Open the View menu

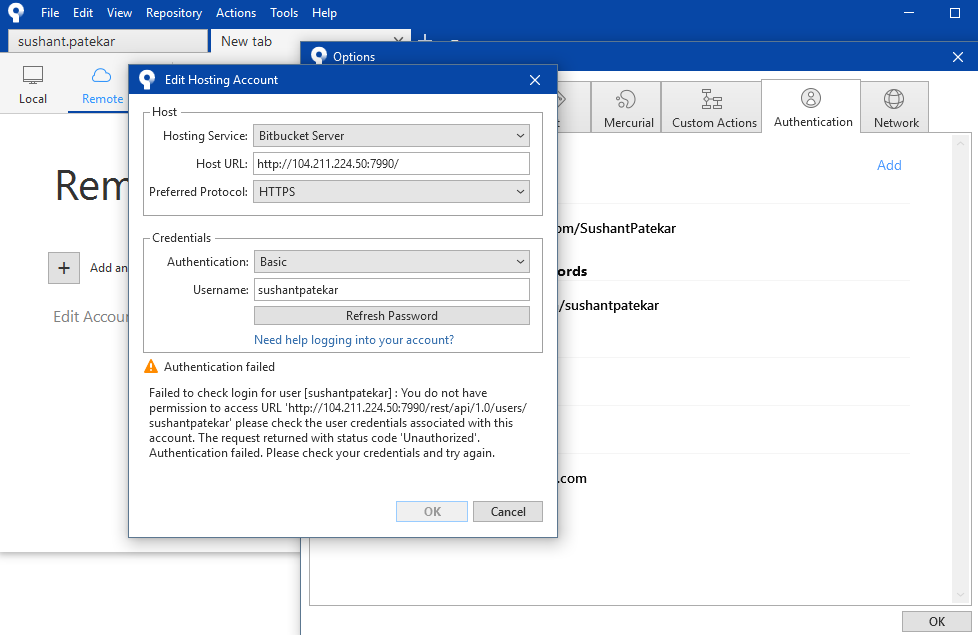[119, 12]
